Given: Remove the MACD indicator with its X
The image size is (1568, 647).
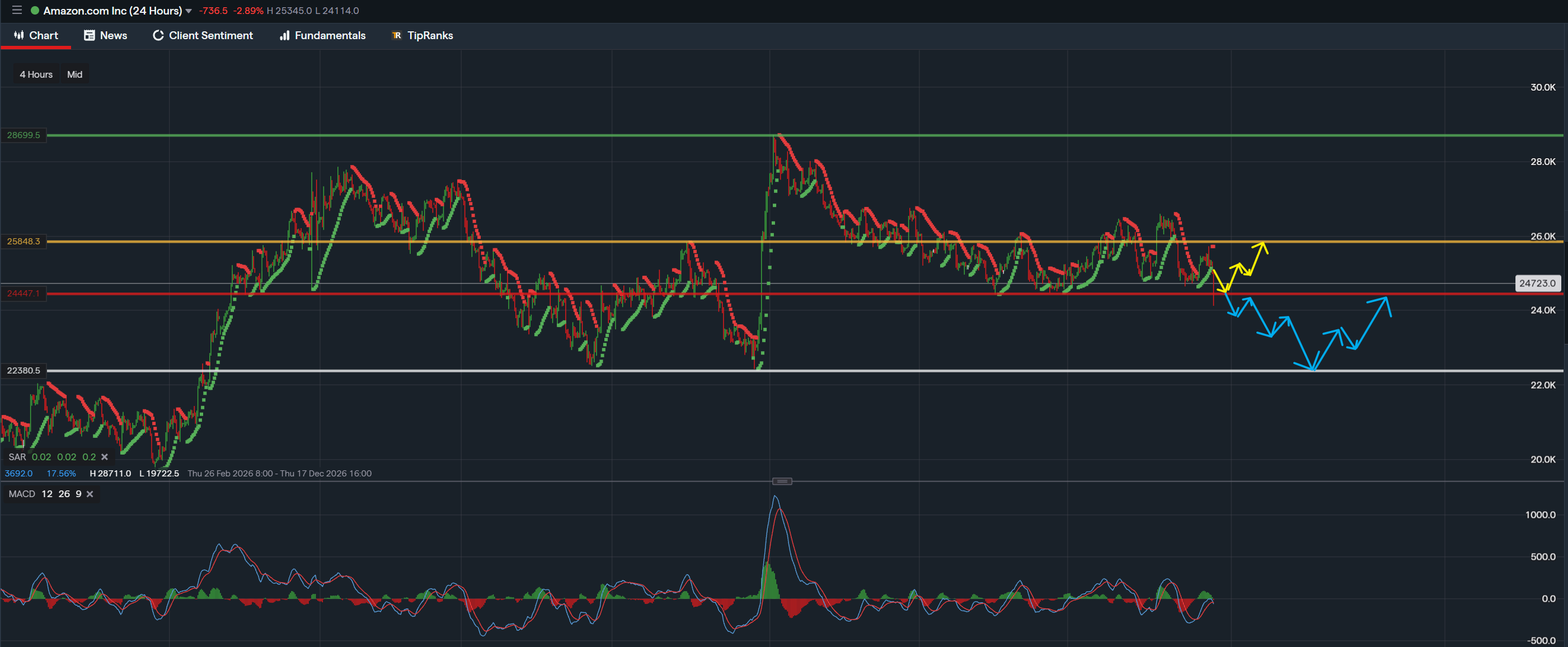Looking at the screenshot, I should pyautogui.click(x=90, y=494).
